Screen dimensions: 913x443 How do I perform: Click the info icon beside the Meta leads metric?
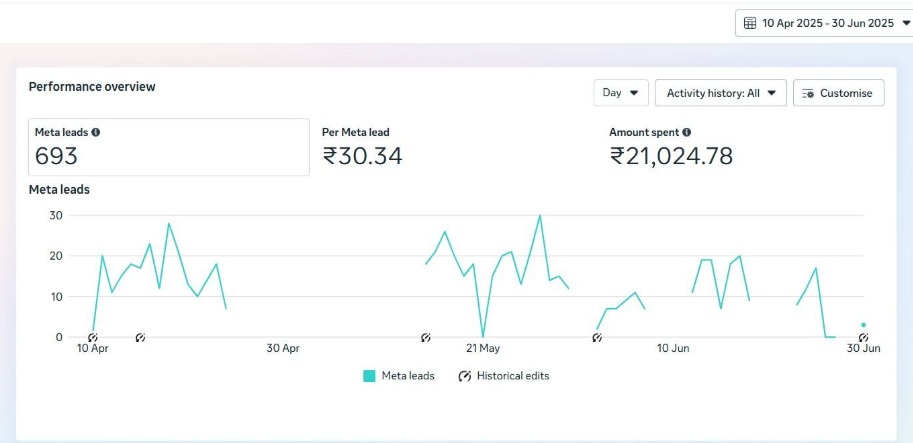click(95, 132)
